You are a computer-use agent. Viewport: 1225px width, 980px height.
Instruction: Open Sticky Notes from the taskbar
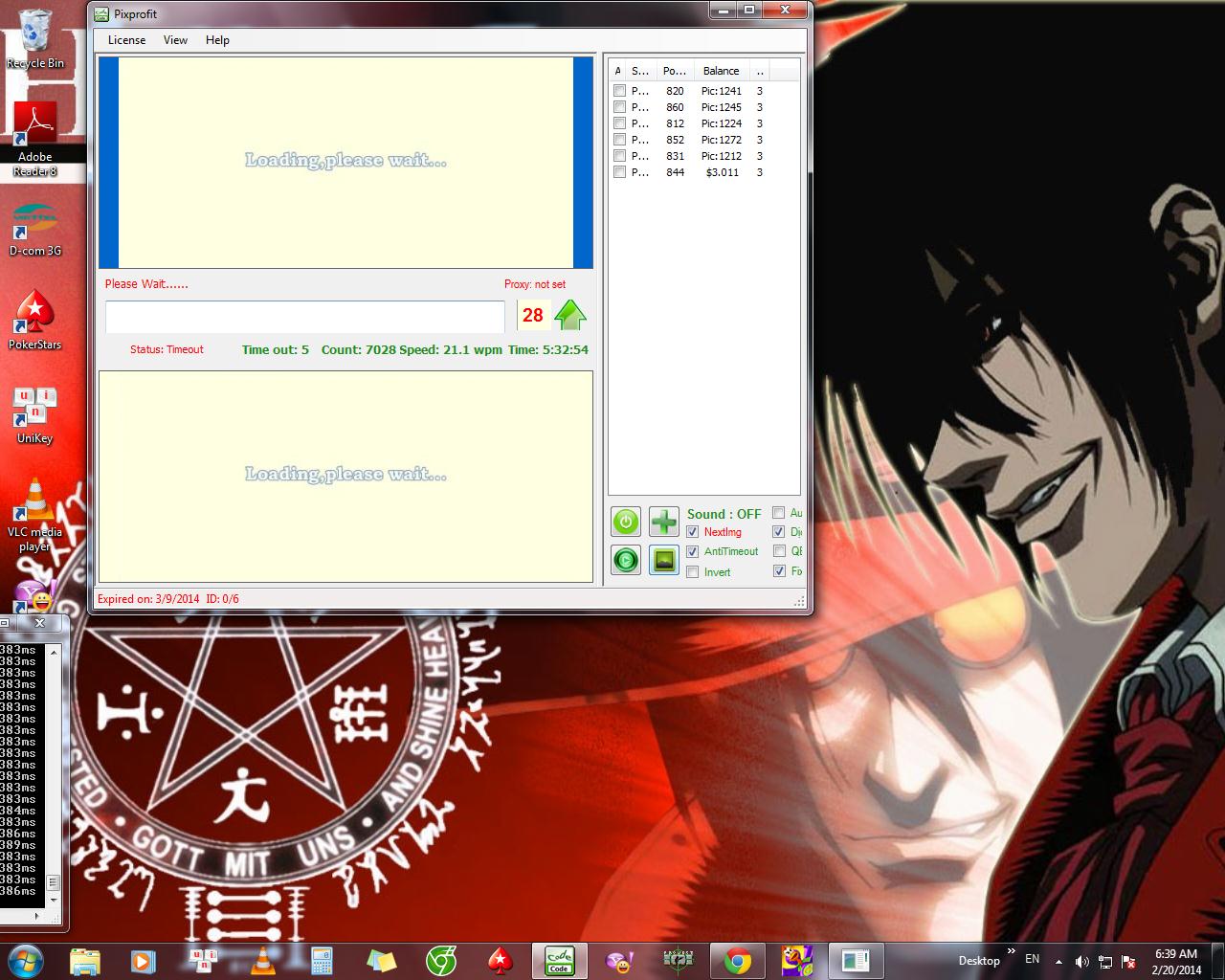click(x=381, y=960)
